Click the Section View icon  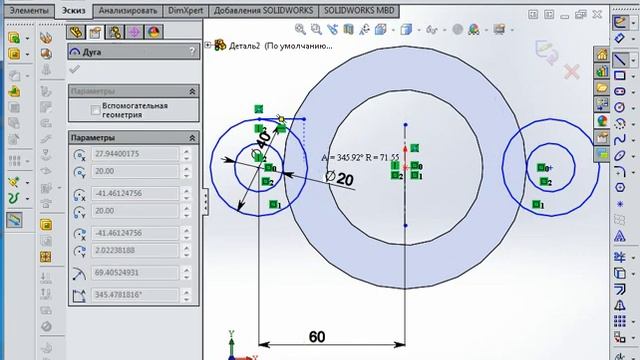pos(349,29)
